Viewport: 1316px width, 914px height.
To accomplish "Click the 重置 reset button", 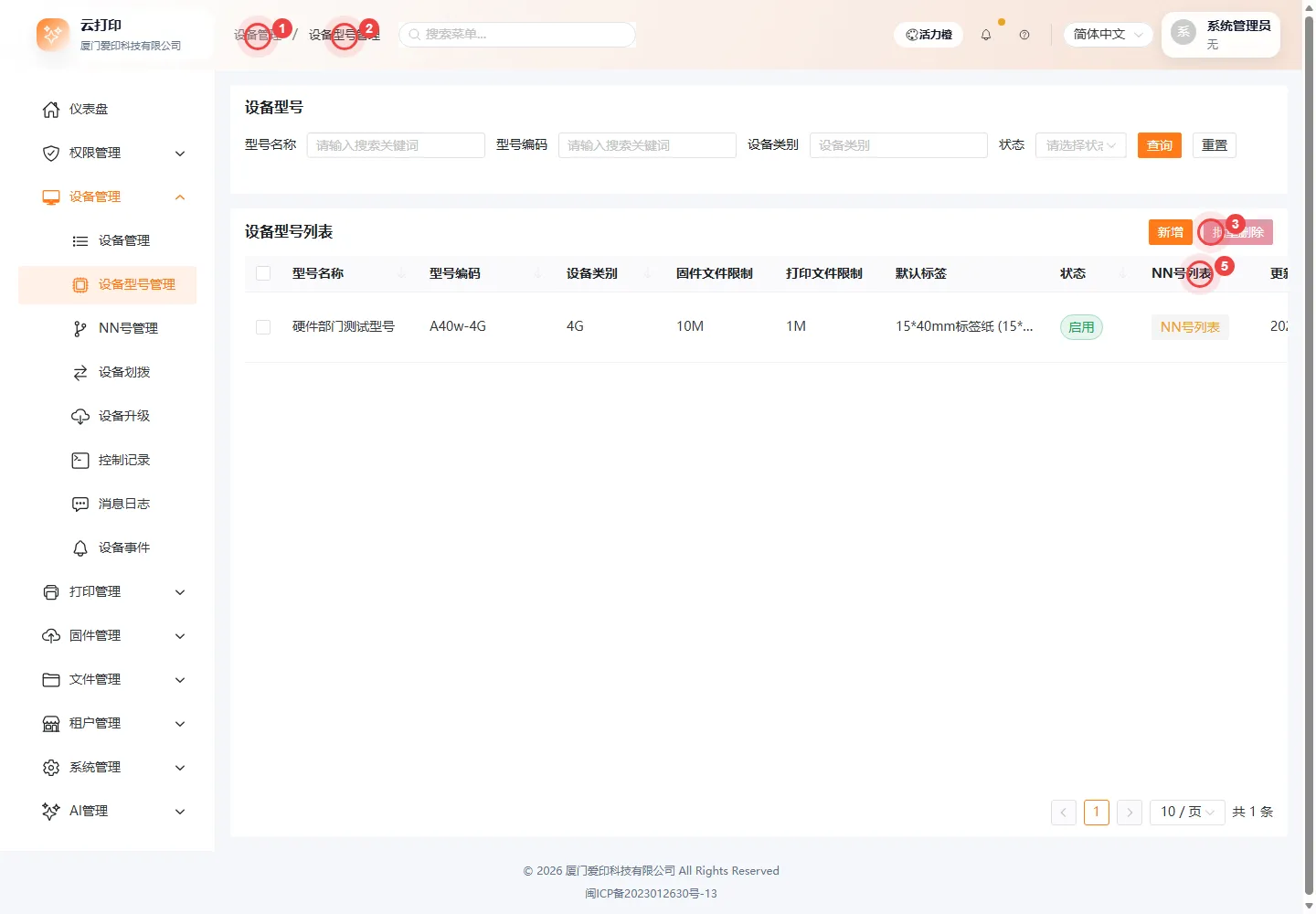I will [1215, 145].
